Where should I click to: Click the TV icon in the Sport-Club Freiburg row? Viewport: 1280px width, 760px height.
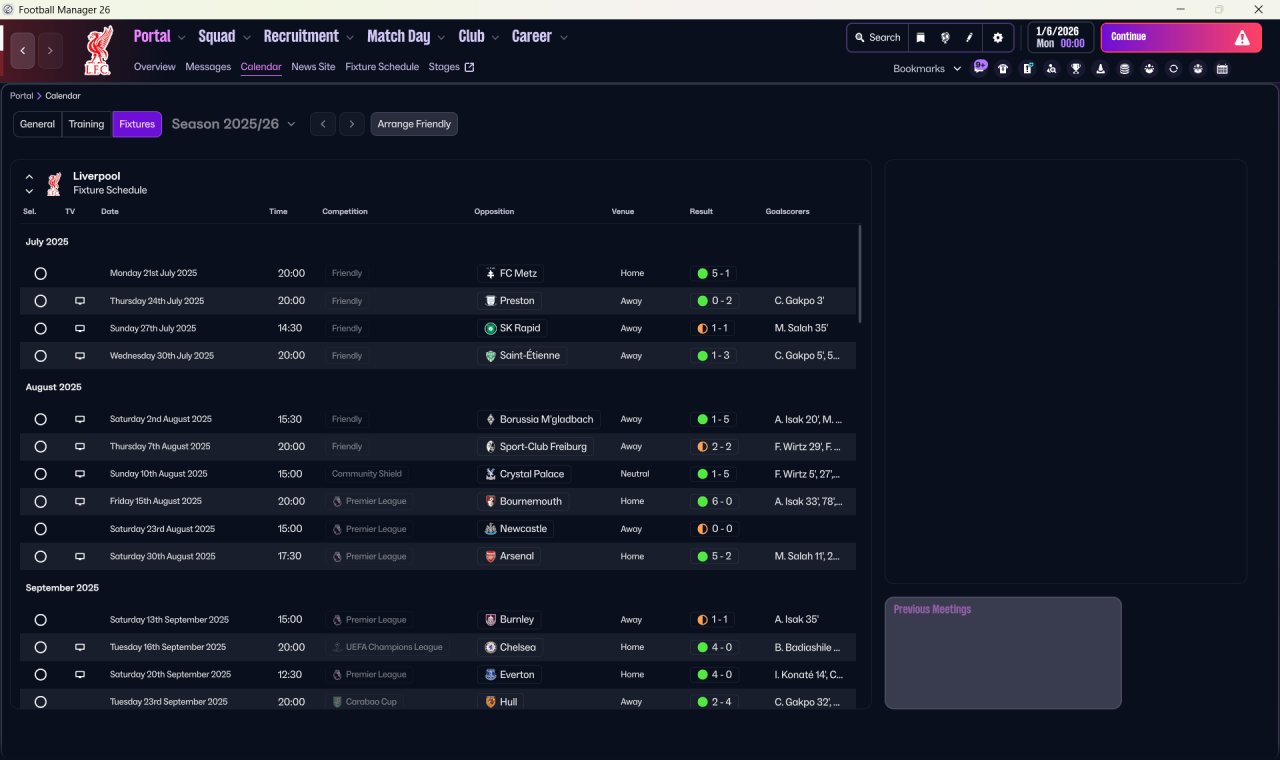(x=80, y=447)
